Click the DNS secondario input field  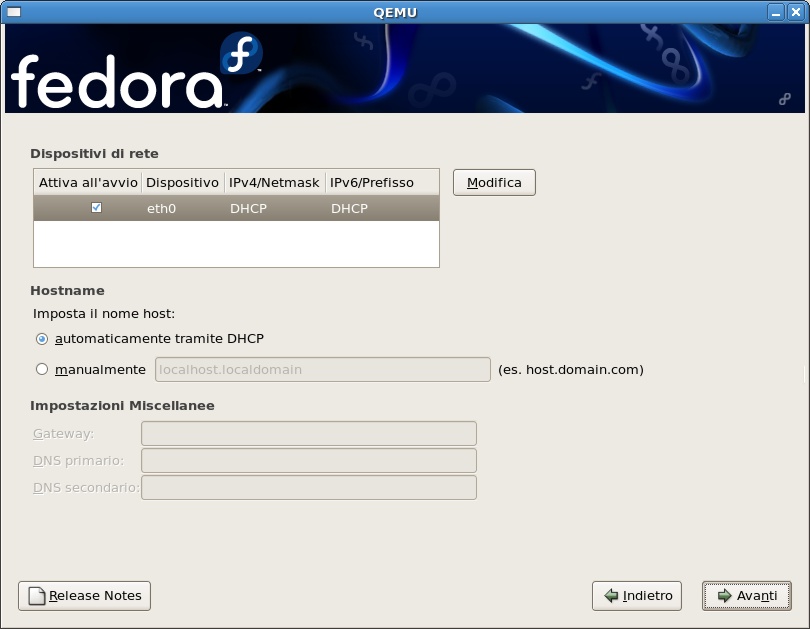(x=309, y=487)
